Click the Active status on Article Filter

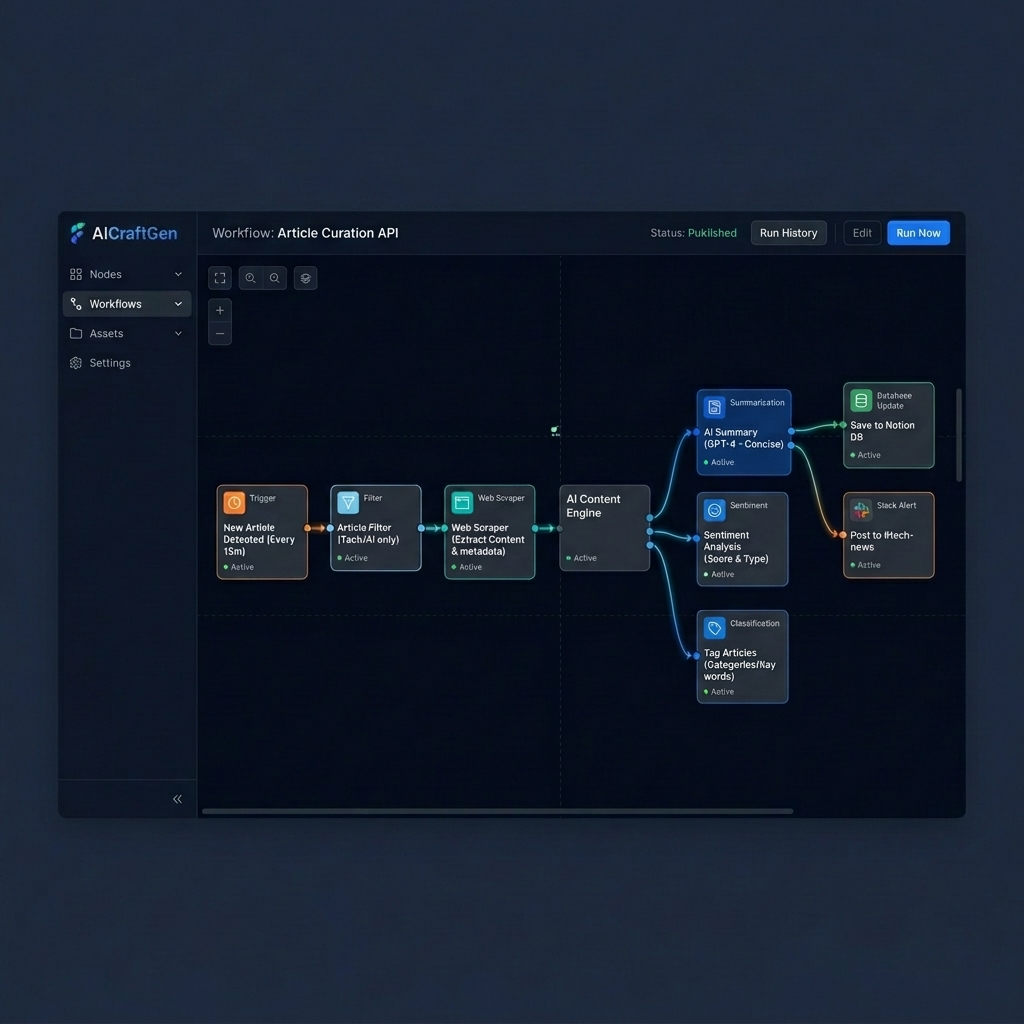click(353, 558)
